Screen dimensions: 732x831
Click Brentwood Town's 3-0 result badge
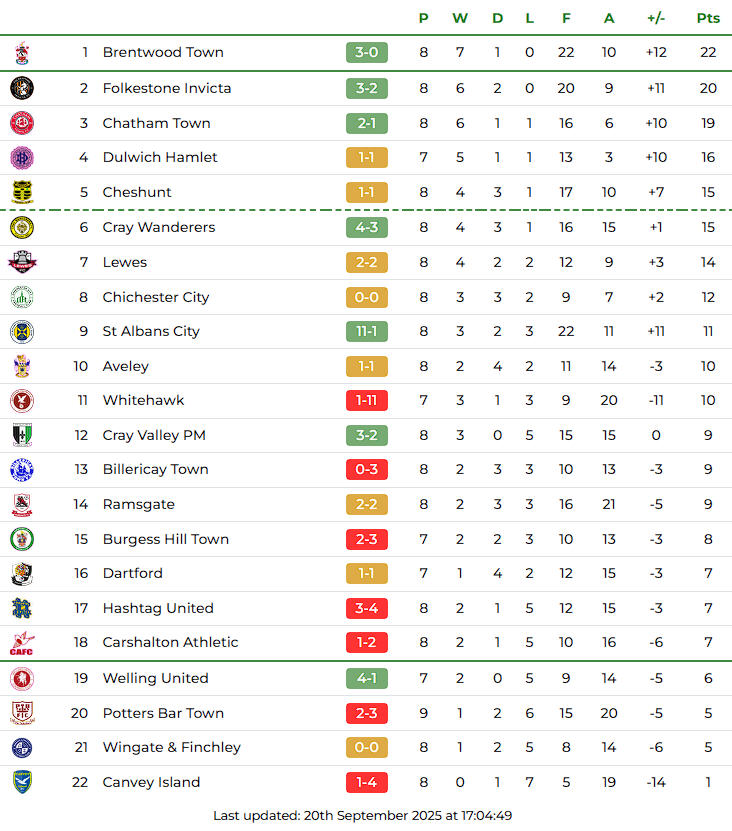366,53
